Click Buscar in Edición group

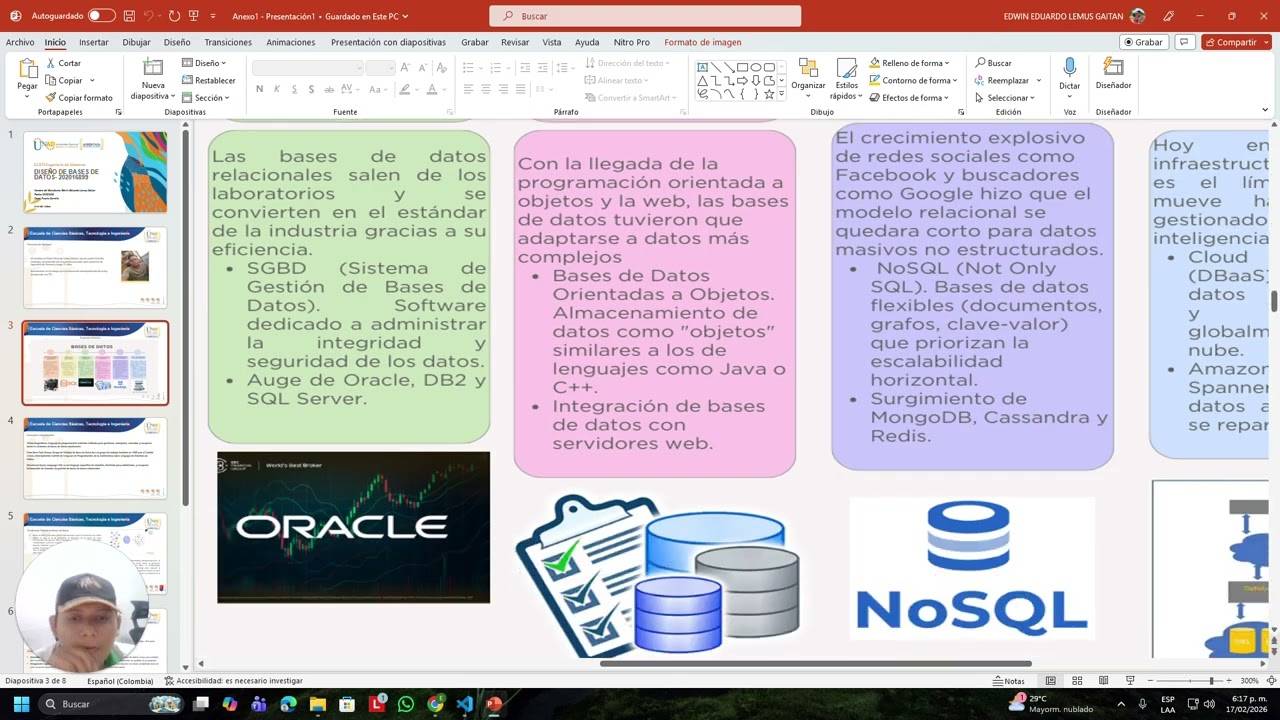(x=993, y=63)
